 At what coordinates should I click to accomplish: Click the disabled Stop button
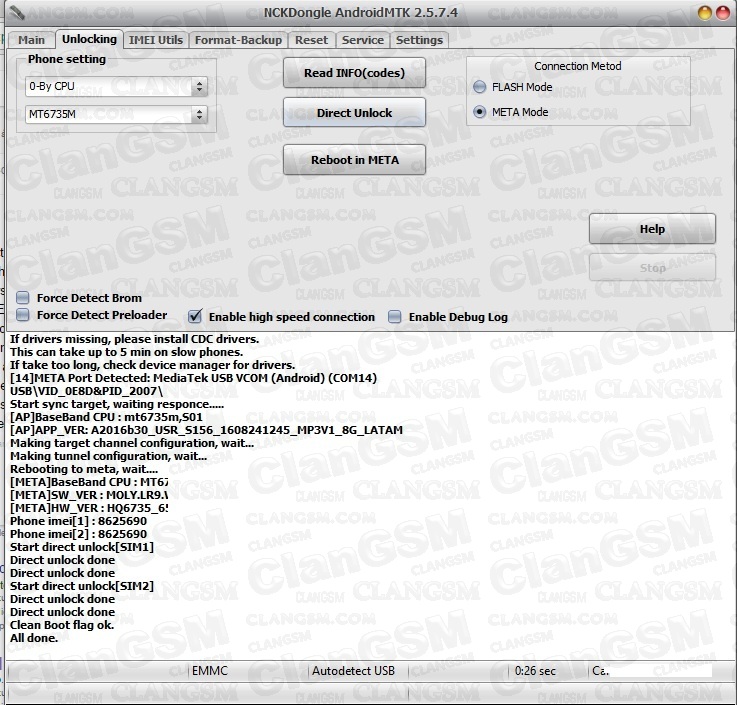[652, 268]
